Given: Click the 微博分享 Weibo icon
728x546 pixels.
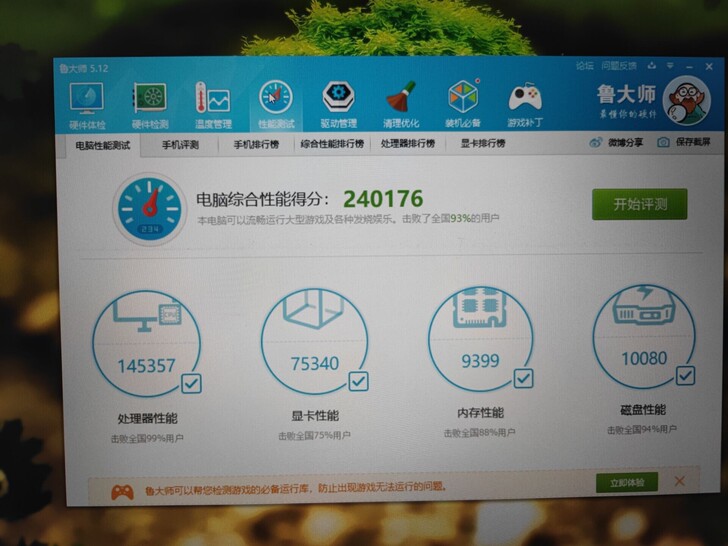Looking at the screenshot, I should [x=595, y=143].
